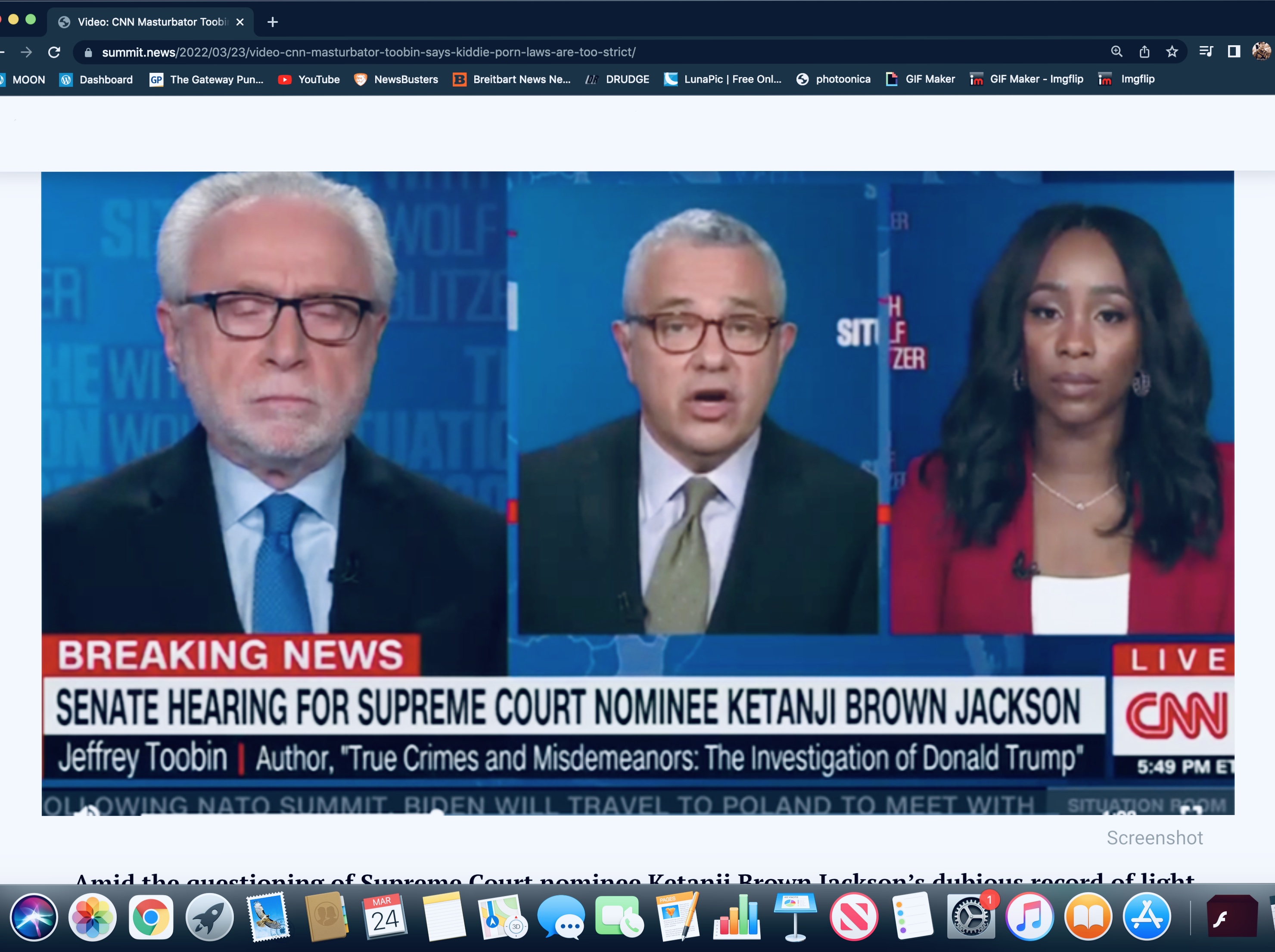The width and height of the screenshot is (1275, 952).
Task: Click the Screenshot caption text
Action: click(x=1154, y=838)
